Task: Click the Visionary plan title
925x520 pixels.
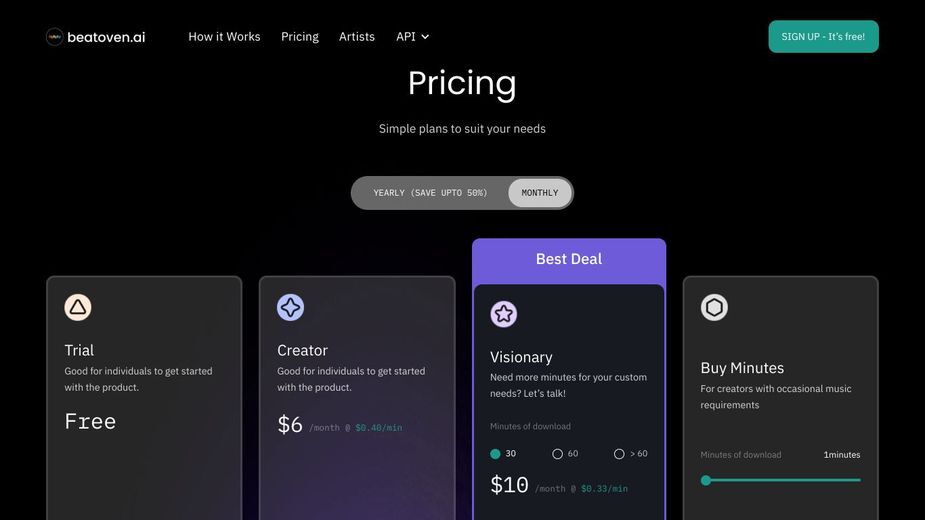Action: [x=521, y=357]
